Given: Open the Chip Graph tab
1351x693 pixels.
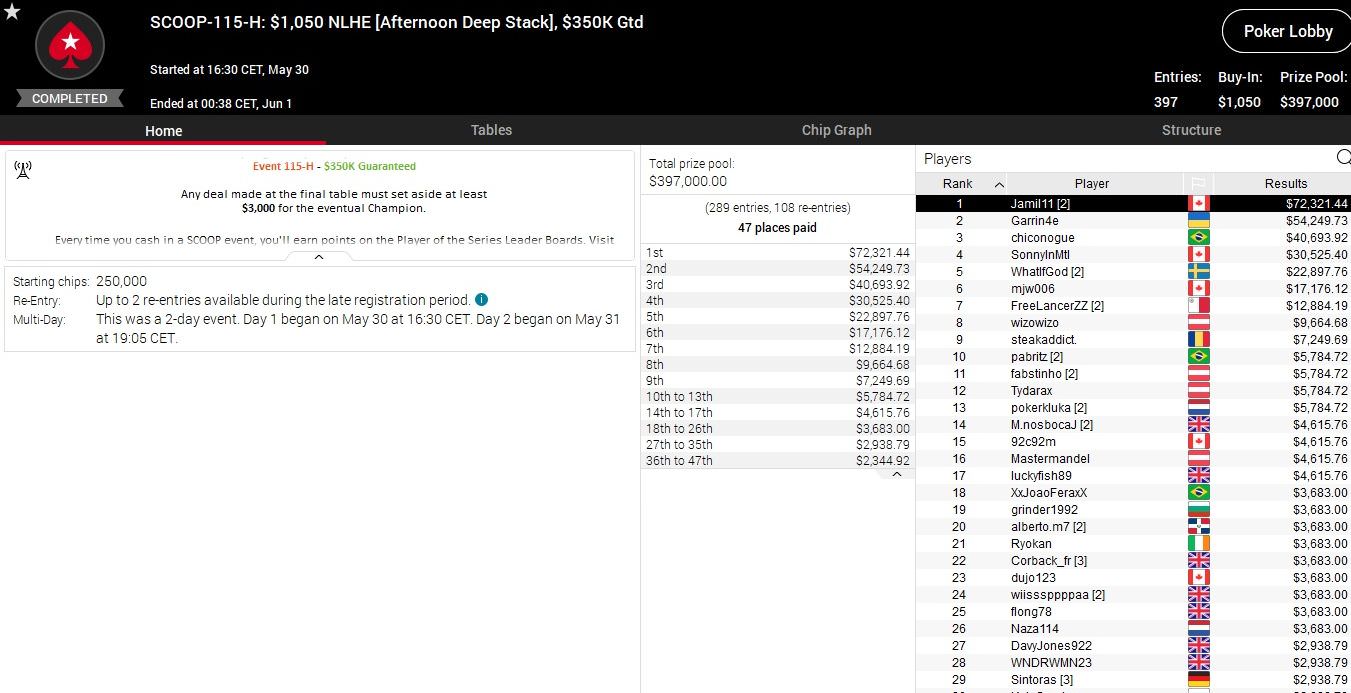Looking at the screenshot, I should [836, 130].
